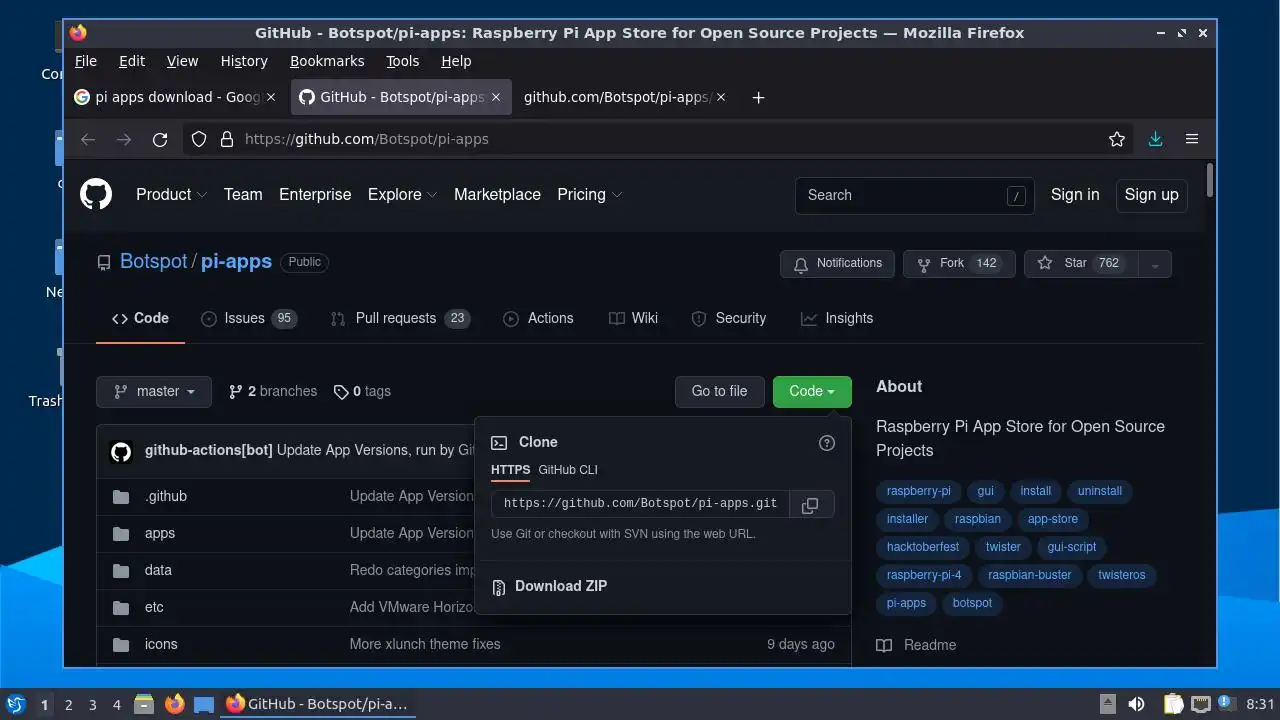Click the Go to file button
The width and height of the screenshot is (1280, 720).
point(719,392)
